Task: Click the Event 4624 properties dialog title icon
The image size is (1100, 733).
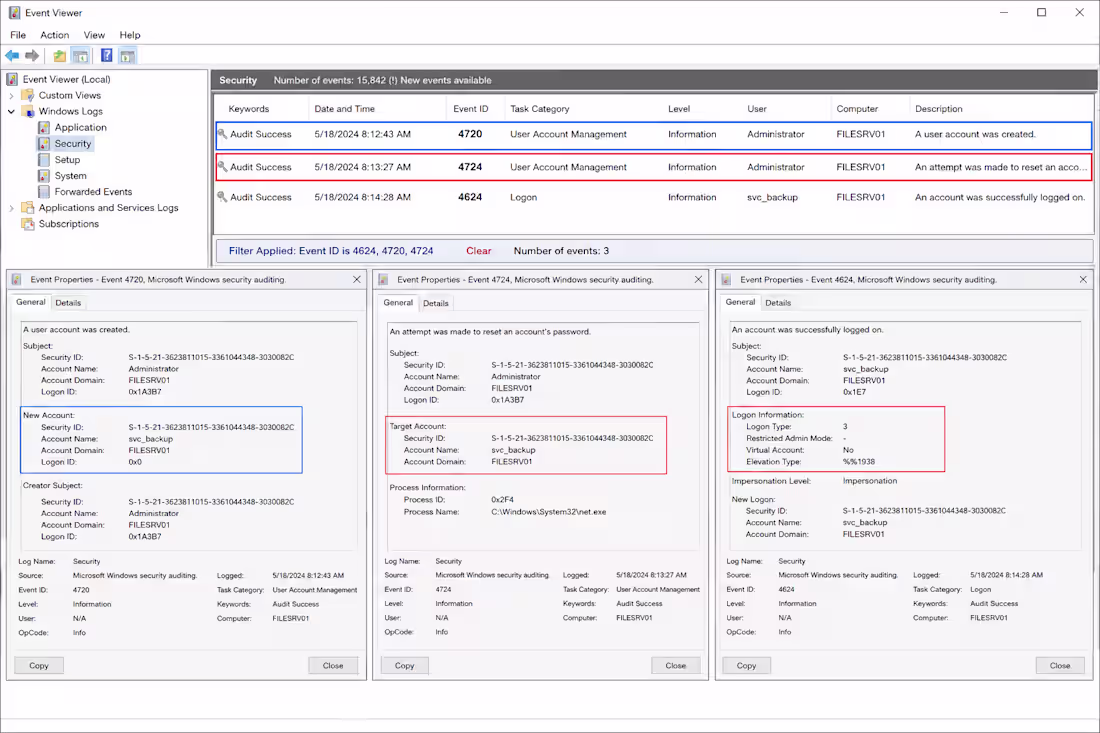Action: (x=727, y=279)
